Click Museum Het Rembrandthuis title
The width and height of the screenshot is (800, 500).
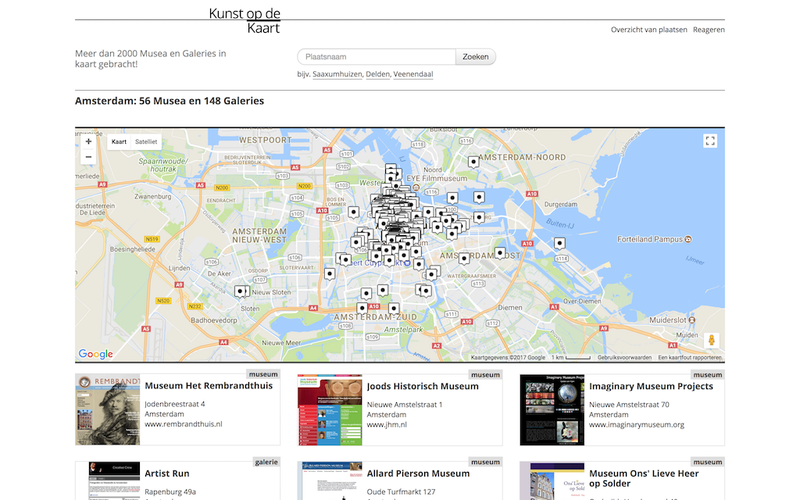[209, 386]
